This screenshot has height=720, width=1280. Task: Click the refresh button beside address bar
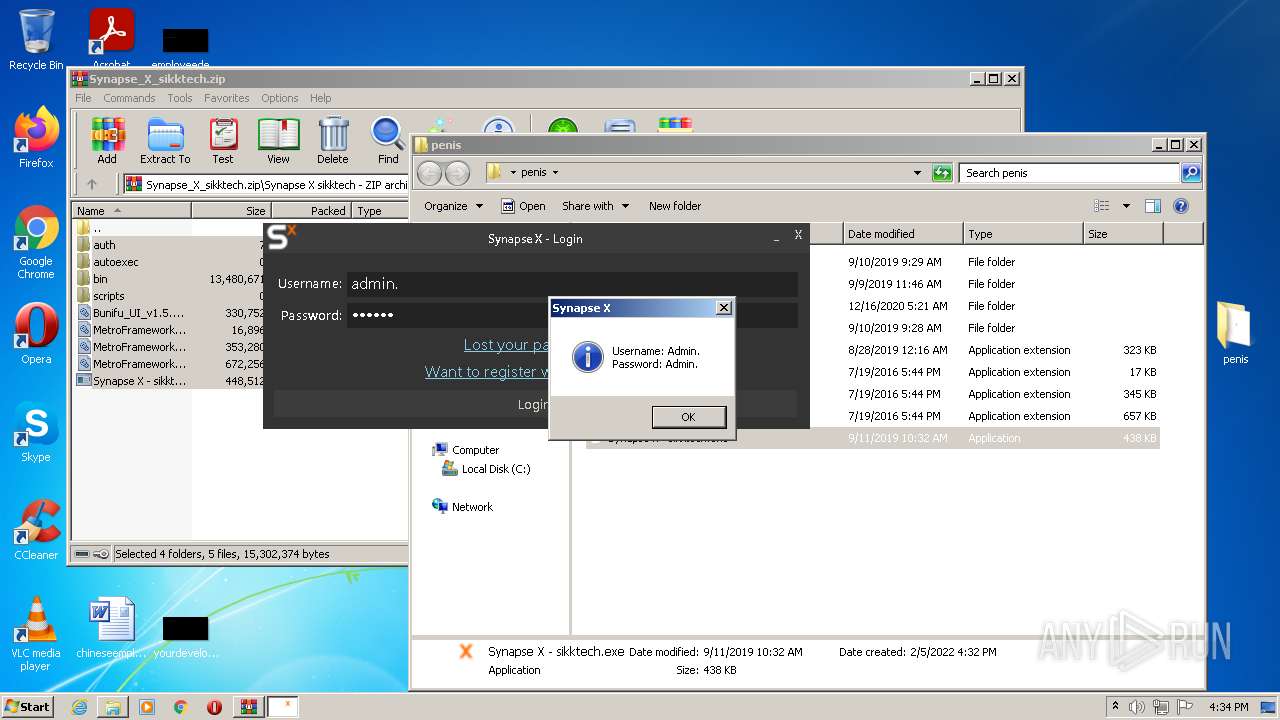[942, 173]
